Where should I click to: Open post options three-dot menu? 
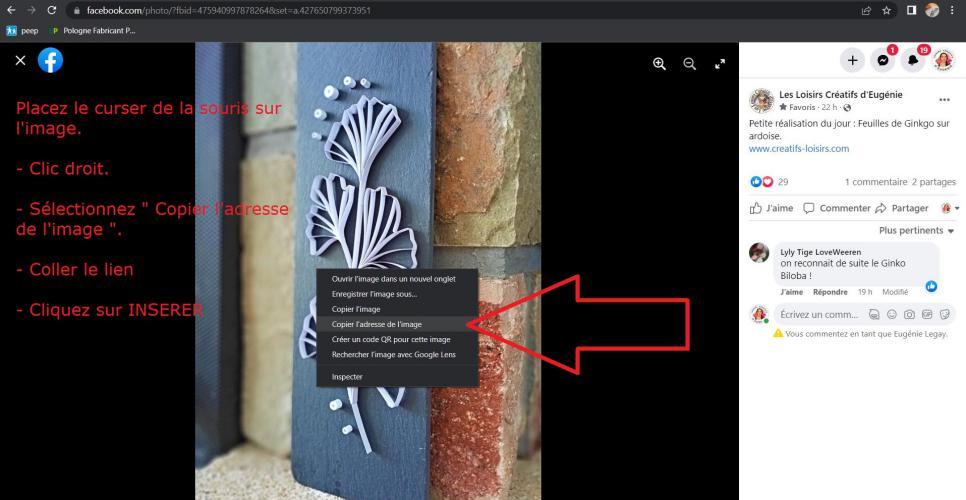pos(944,100)
